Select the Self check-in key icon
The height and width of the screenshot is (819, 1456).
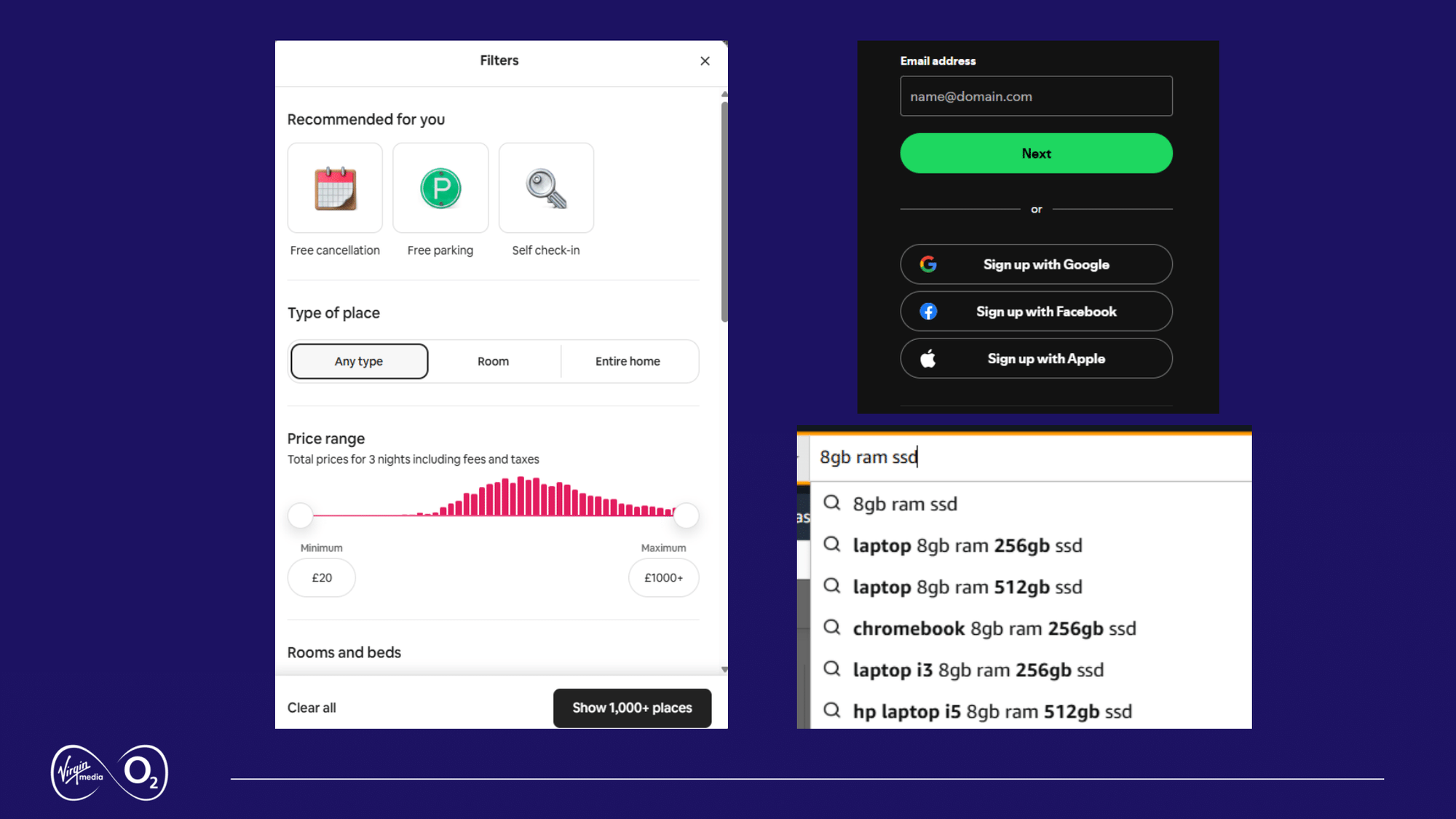pyautogui.click(x=545, y=187)
